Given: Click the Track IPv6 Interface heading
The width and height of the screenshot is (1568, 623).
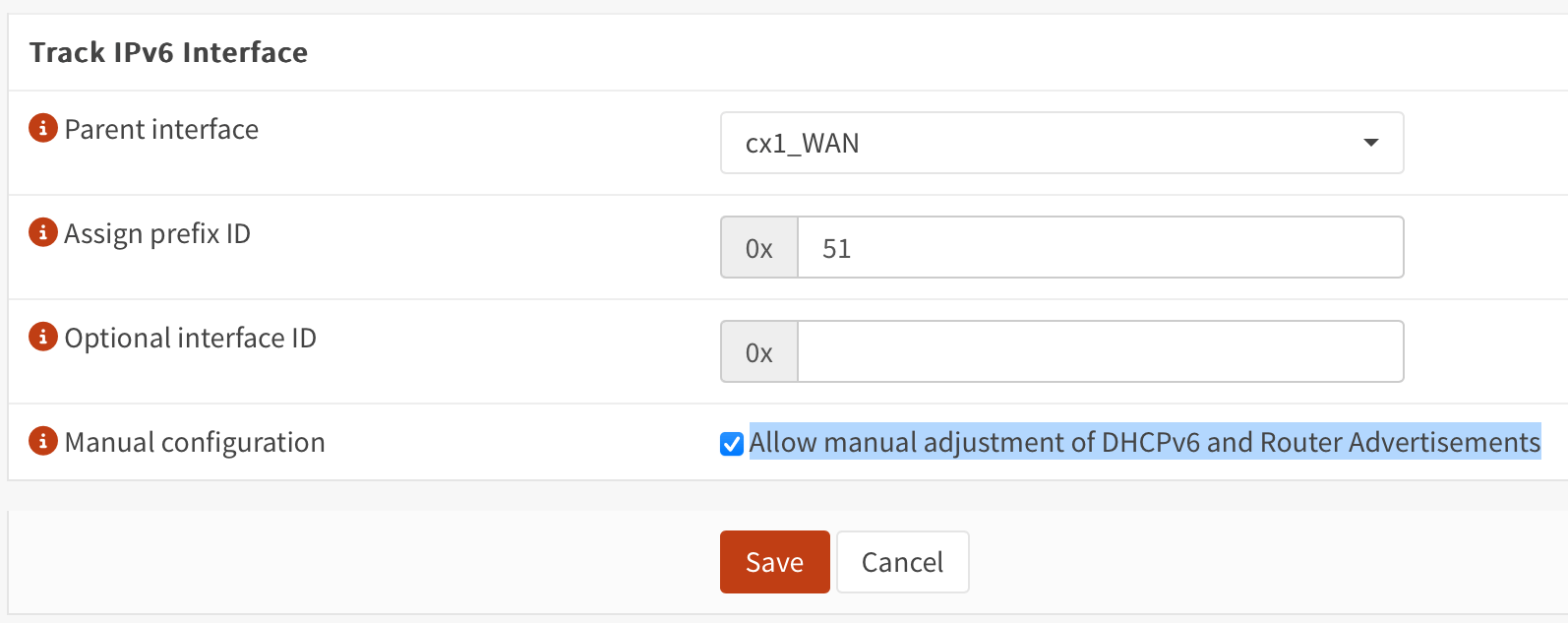Looking at the screenshot, I should click(169, 52).
